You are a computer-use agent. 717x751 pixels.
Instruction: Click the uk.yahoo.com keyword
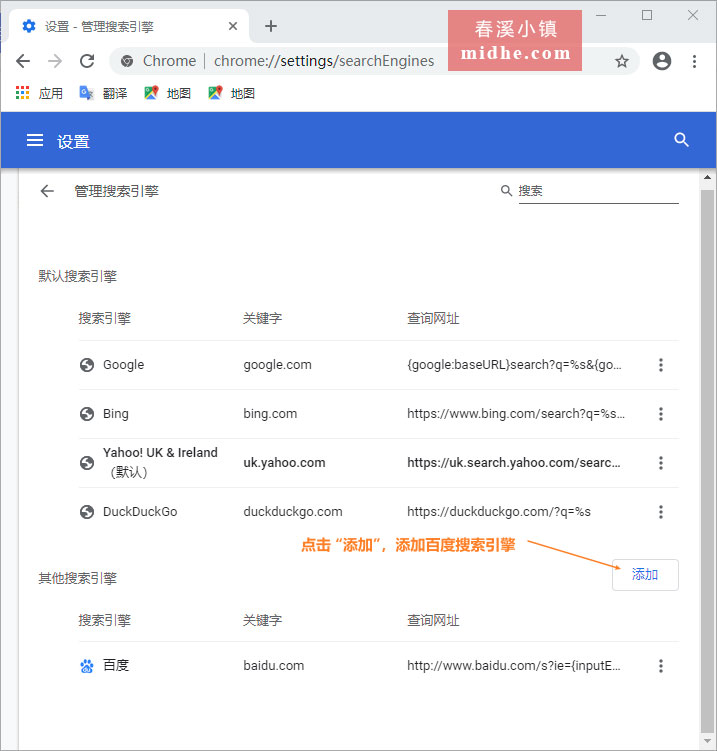click(284, 463)
